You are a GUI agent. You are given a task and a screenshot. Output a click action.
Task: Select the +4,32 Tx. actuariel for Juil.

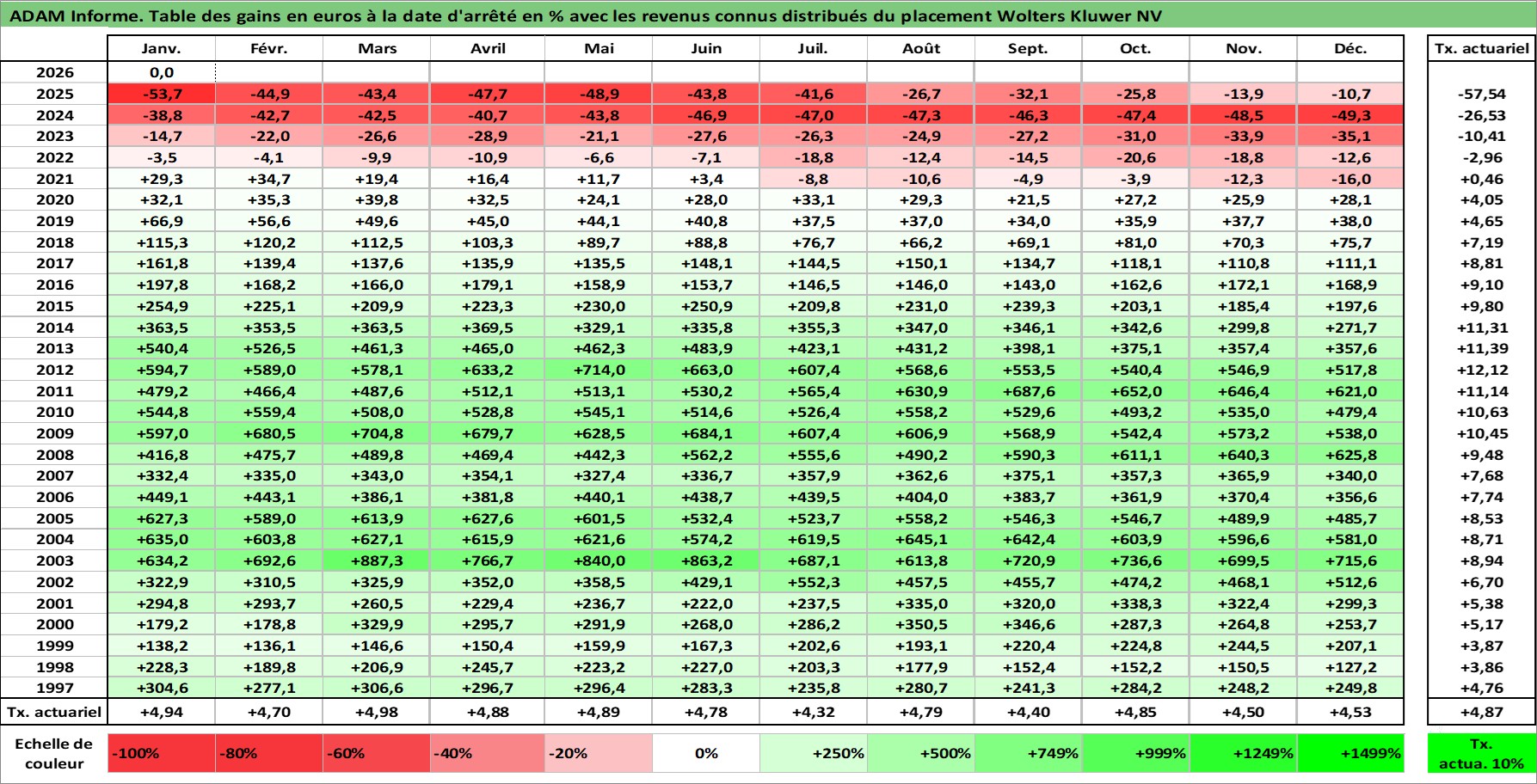814,712
